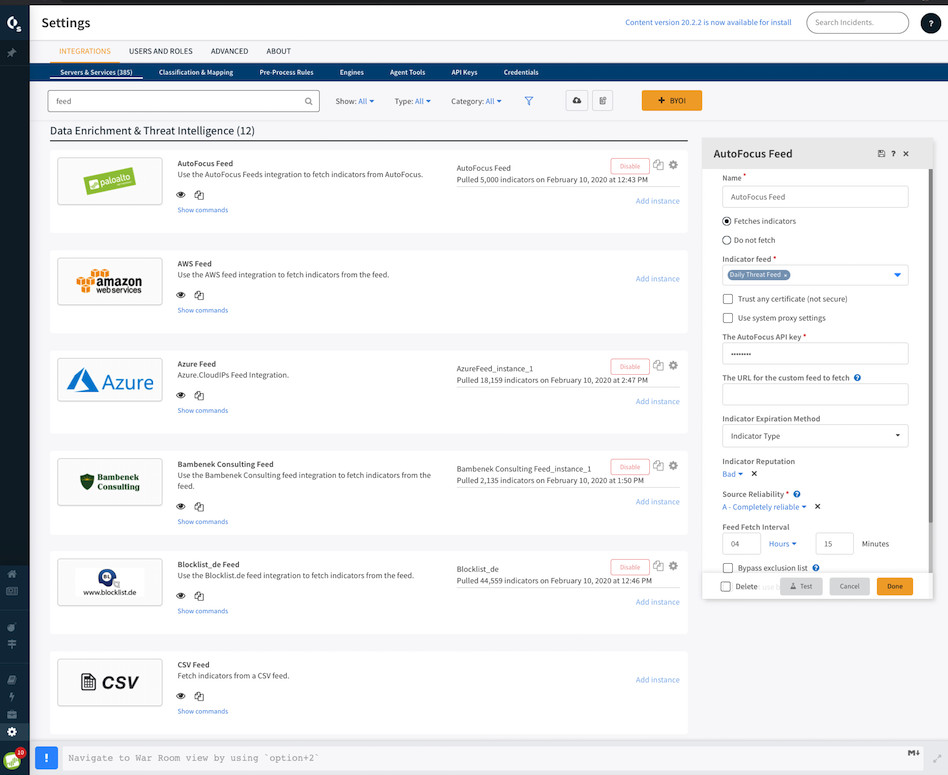
Task: Check Use system proxy settings
Action: pyautogui.click(x=728, y=318)
